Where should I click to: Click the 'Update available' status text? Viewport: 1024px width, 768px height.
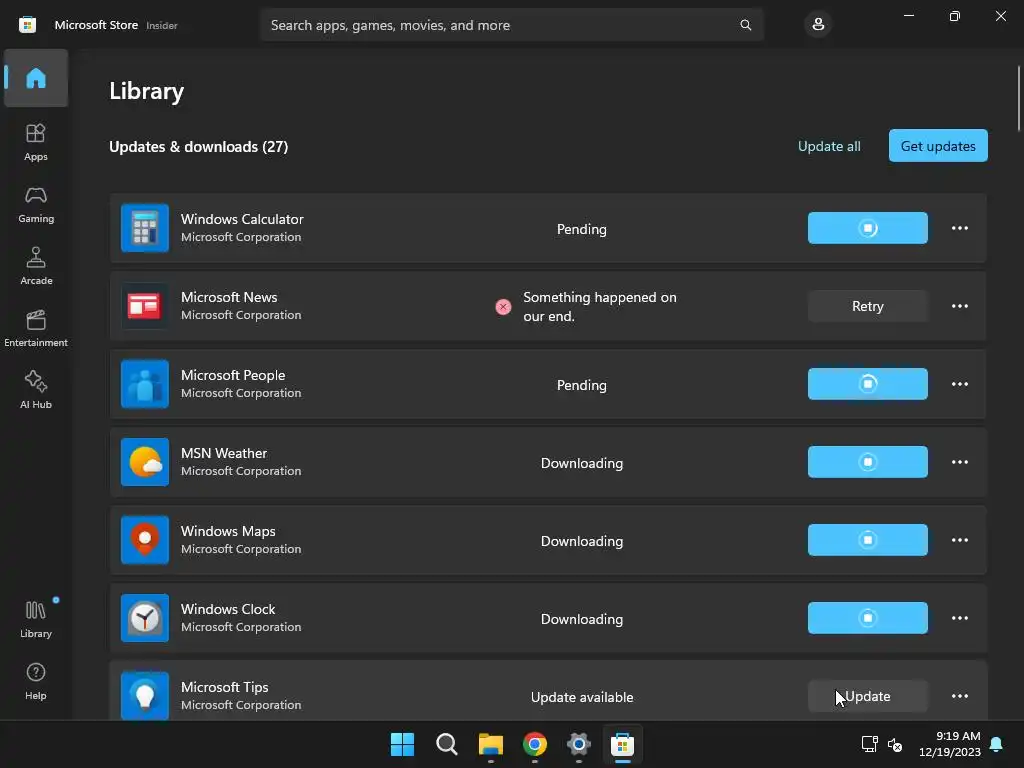pos(582,697)
